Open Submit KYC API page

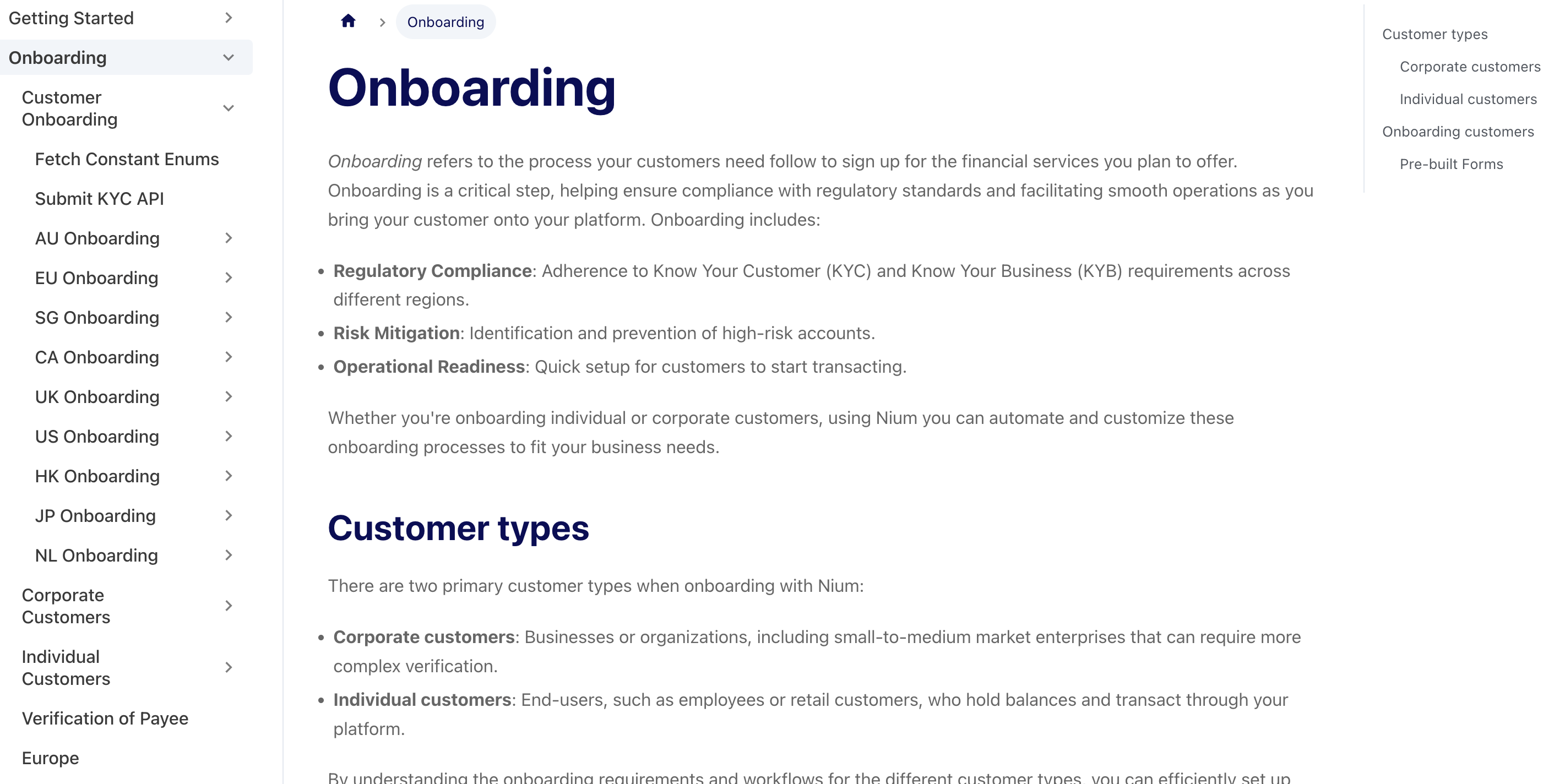coord(100,198)
